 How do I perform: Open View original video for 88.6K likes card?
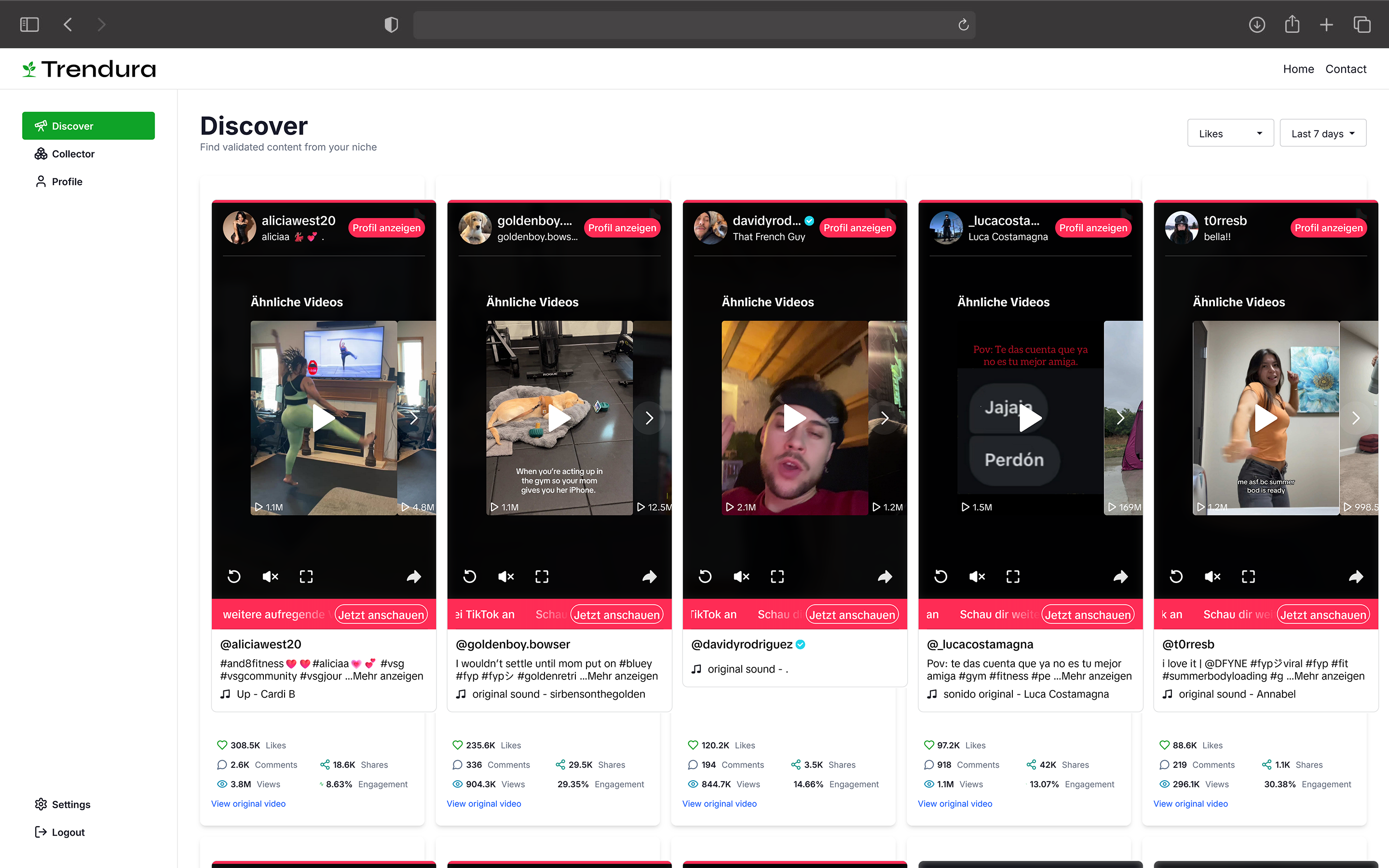[1190, 804]
